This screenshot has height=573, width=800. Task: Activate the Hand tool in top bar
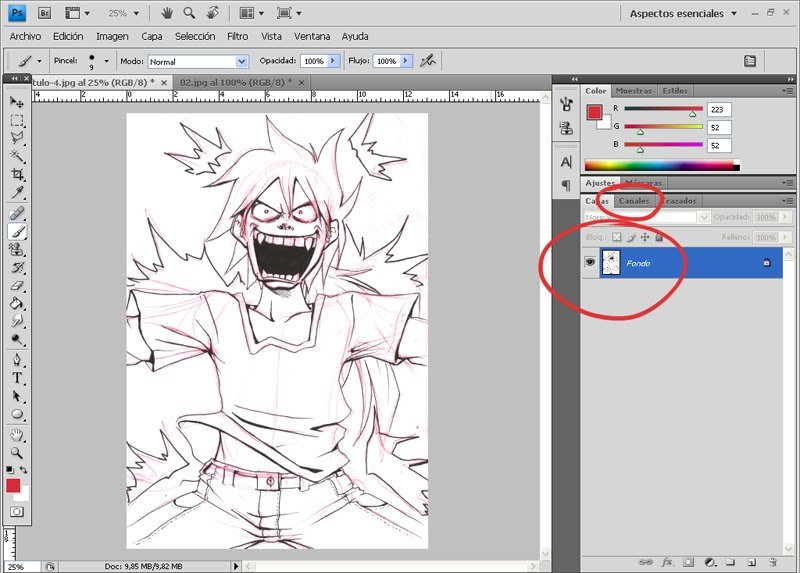point(165,13)
